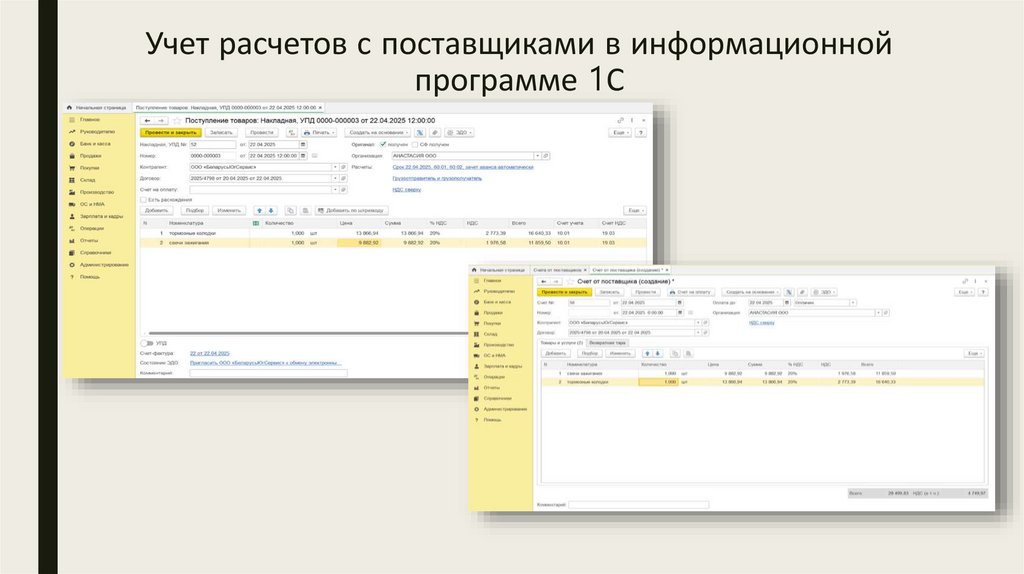Screen dimensions: 1024x574
Task: Open НДС сверху link in receipt form
Action: pos(406,190)
